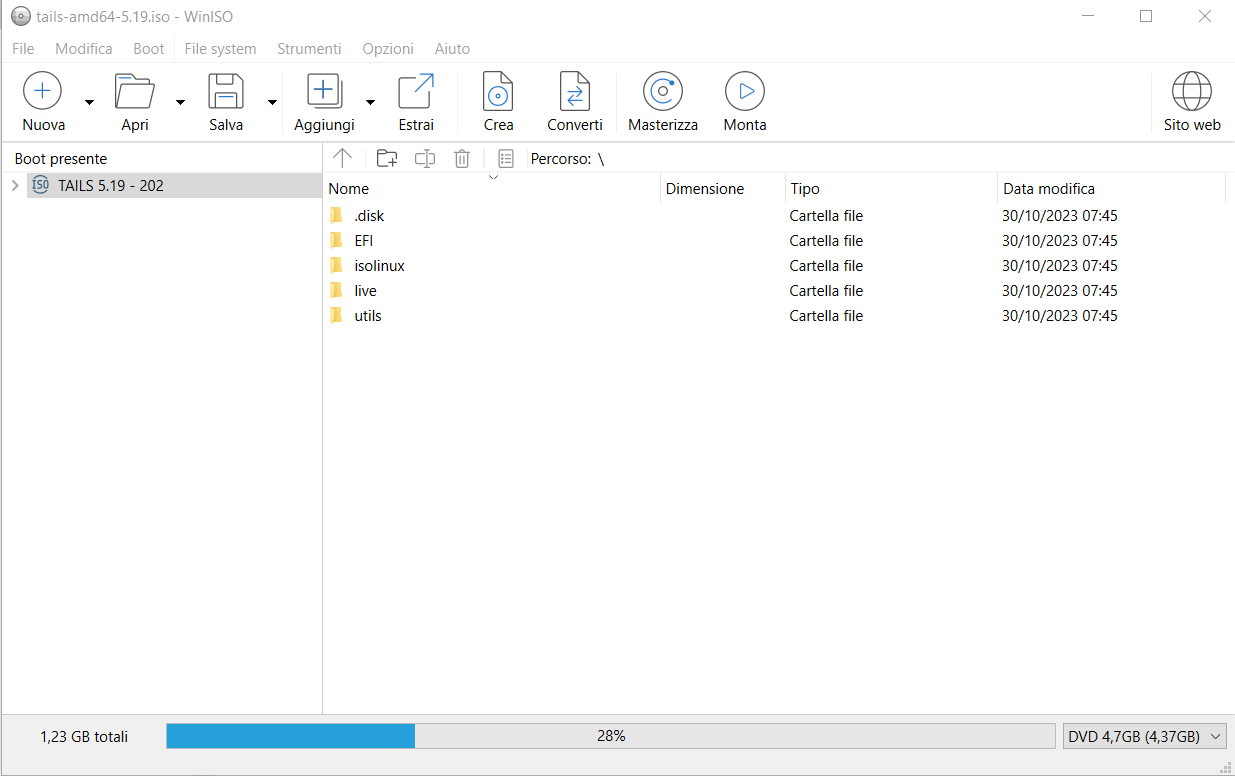The image size is (1235, 776).
Task: Open the Aiuto menu
Action: 452,48
